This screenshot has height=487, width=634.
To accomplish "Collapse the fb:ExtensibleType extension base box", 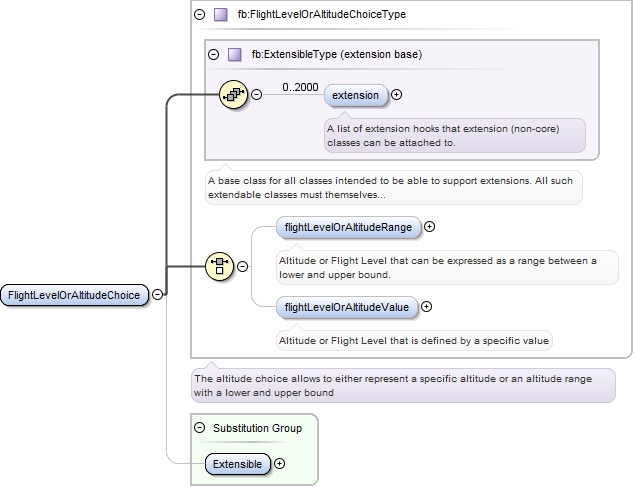I will pos(214,54).
